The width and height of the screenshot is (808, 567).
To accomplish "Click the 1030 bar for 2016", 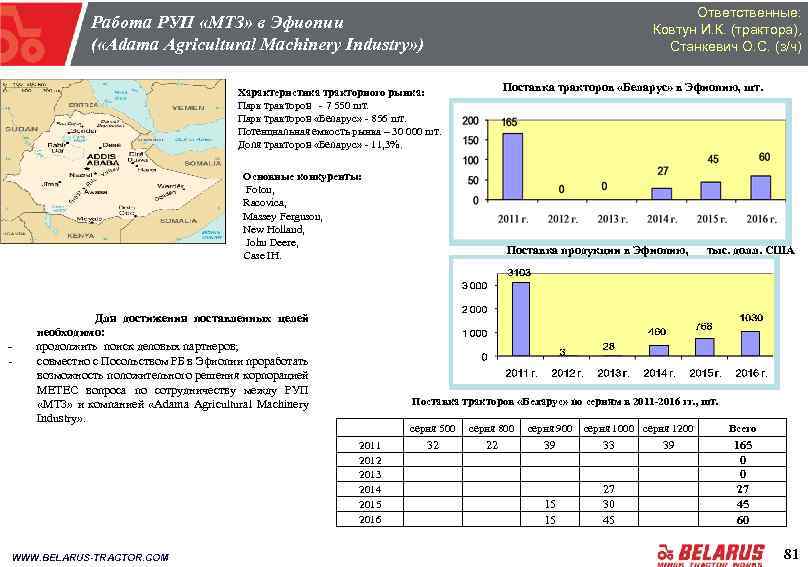I will pyautogui.click(x=750, y=343).
